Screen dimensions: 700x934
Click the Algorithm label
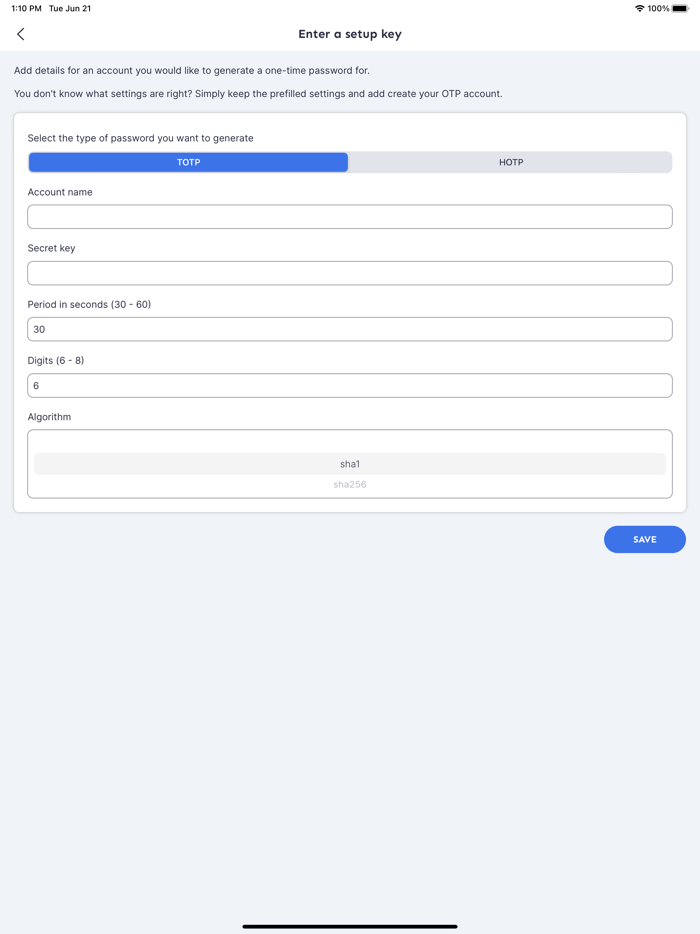point(49,417)
